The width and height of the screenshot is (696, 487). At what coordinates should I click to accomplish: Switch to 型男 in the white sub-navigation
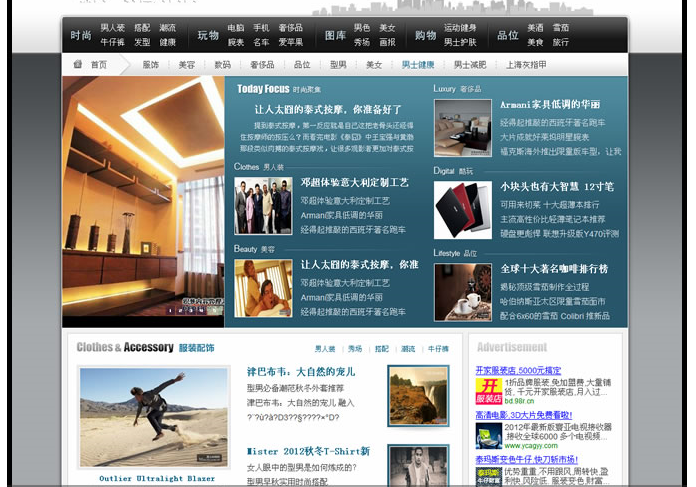pyautogui.click(x=338, y=65)
